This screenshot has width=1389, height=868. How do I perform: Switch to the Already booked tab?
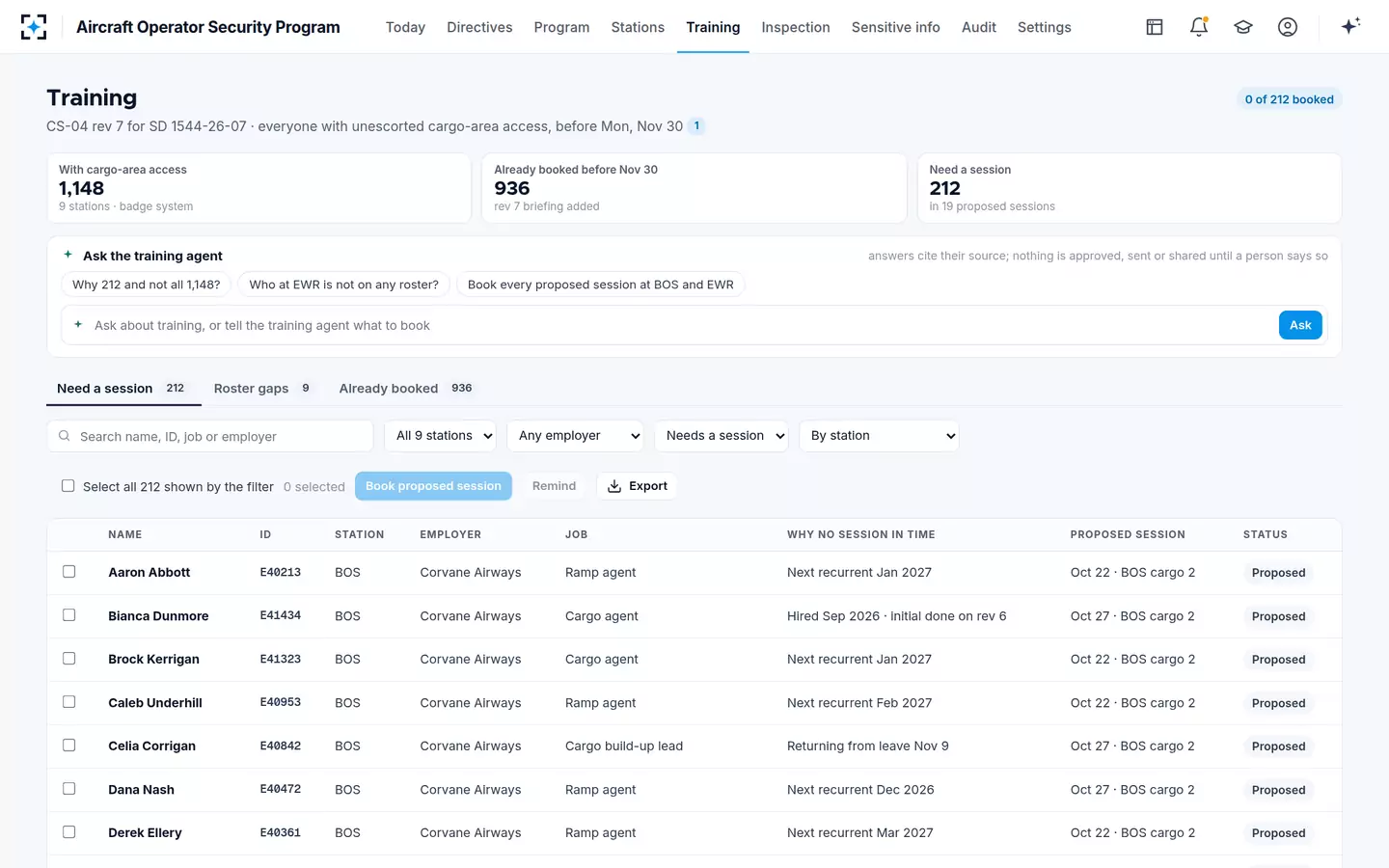[x=406, y=389]
